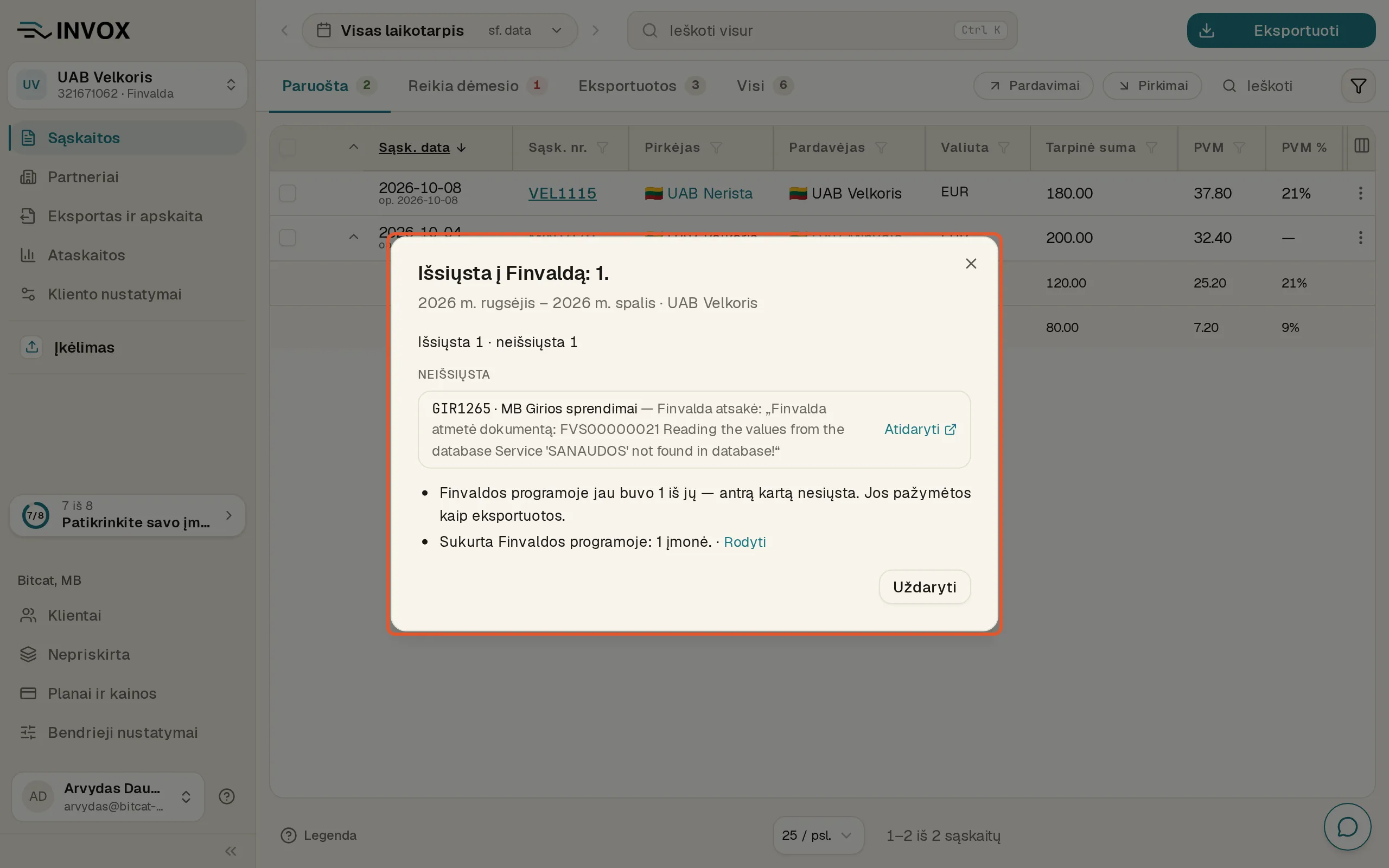
Task: Collapse the 2026-10-04 row chevron
Action: point(354,237)
